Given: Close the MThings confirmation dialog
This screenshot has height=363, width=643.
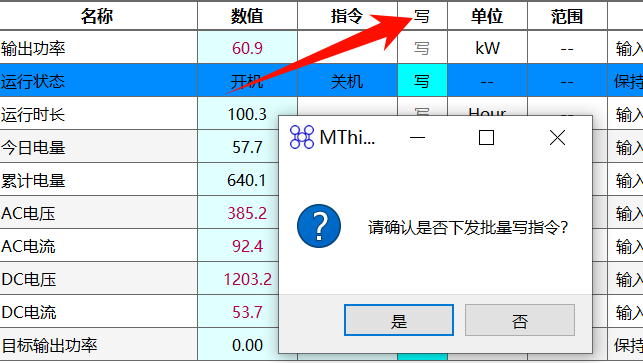Looking at the screenshot, I should (x=557, y=138).
